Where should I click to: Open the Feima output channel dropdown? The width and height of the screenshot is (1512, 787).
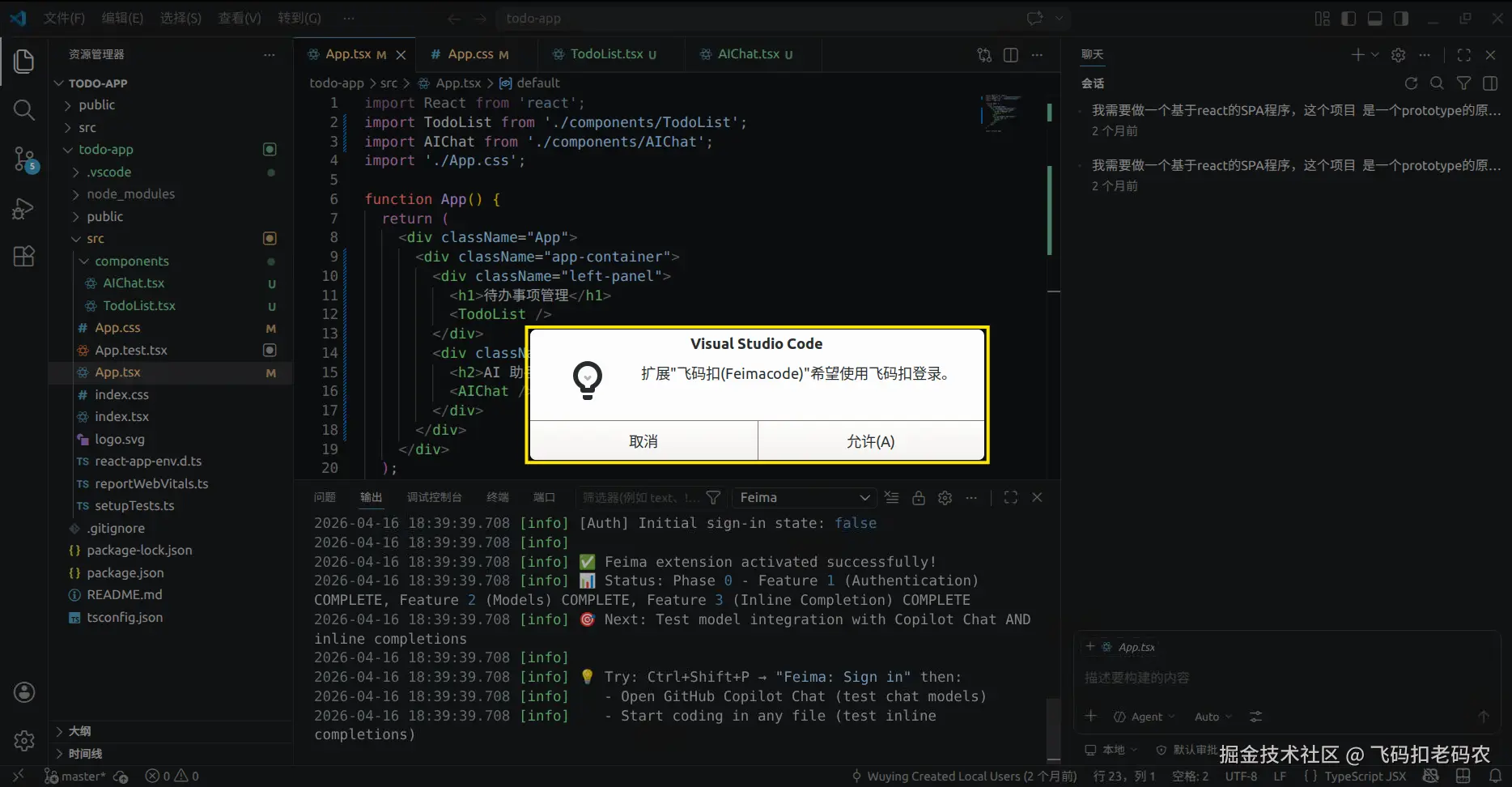click(x=804, y=498)
